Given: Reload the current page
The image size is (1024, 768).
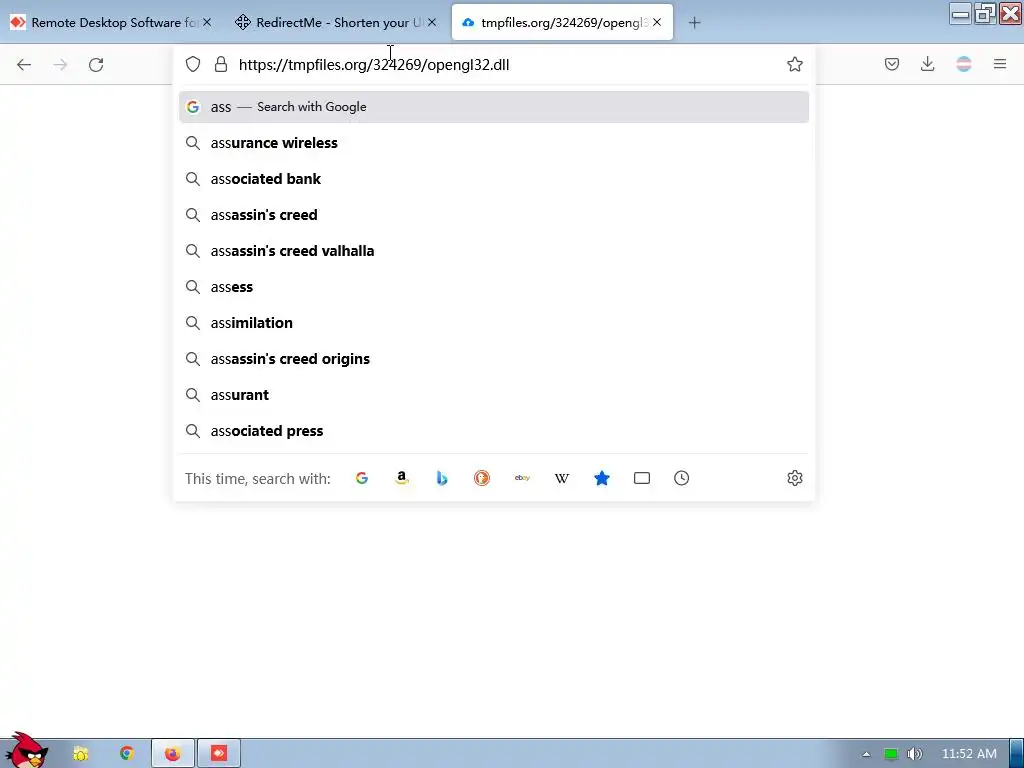Looking at the screenshot, I should [96, 64].
